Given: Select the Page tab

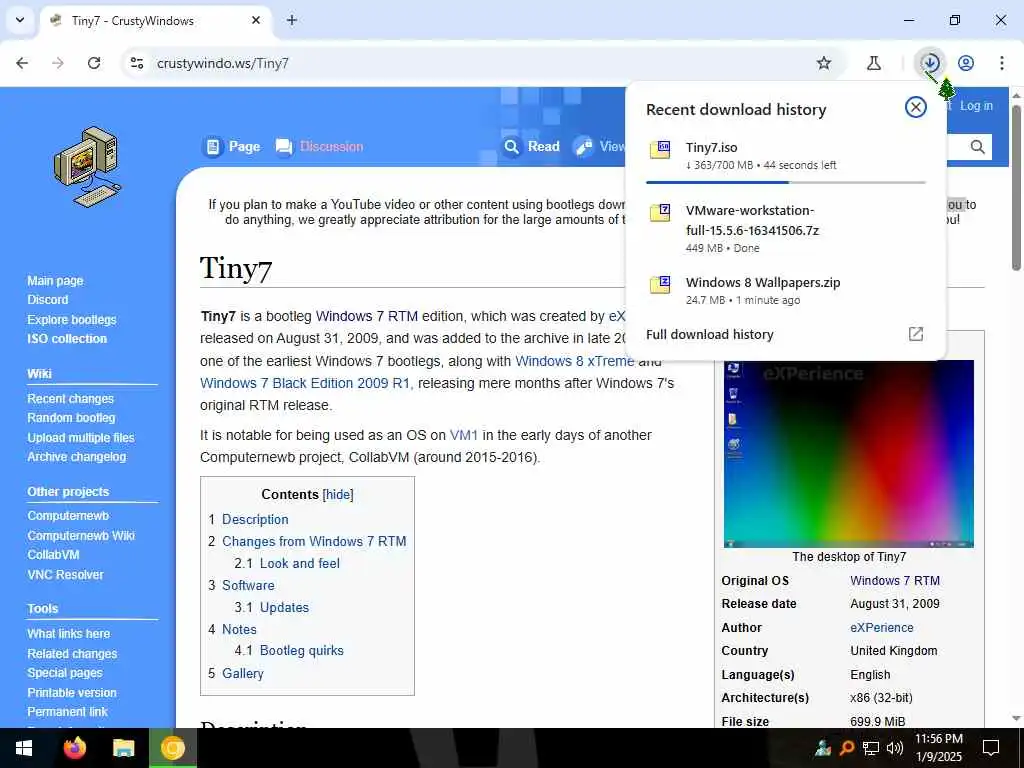Looking at the screenshot, I should pyautogui.click(x=232, y=147).
